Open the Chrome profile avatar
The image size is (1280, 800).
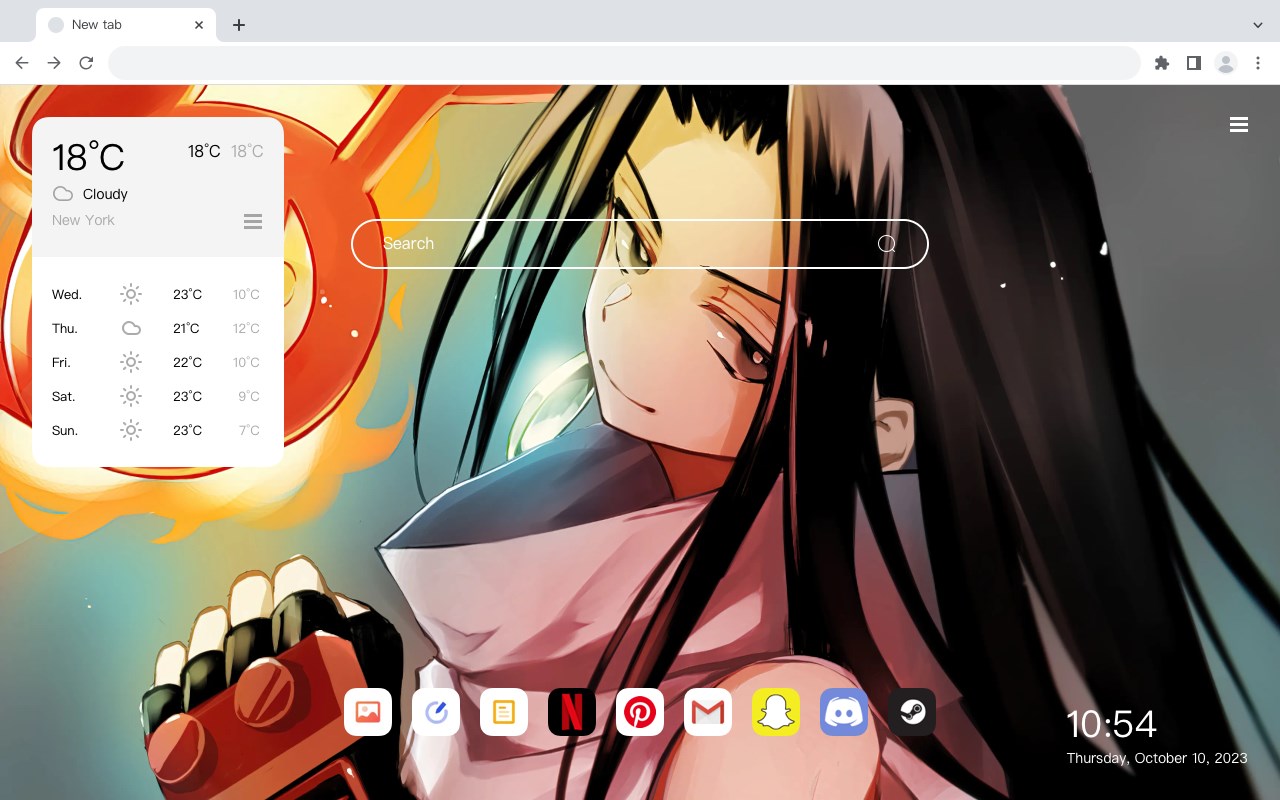pyautogui.click(x=1226, y=63)
